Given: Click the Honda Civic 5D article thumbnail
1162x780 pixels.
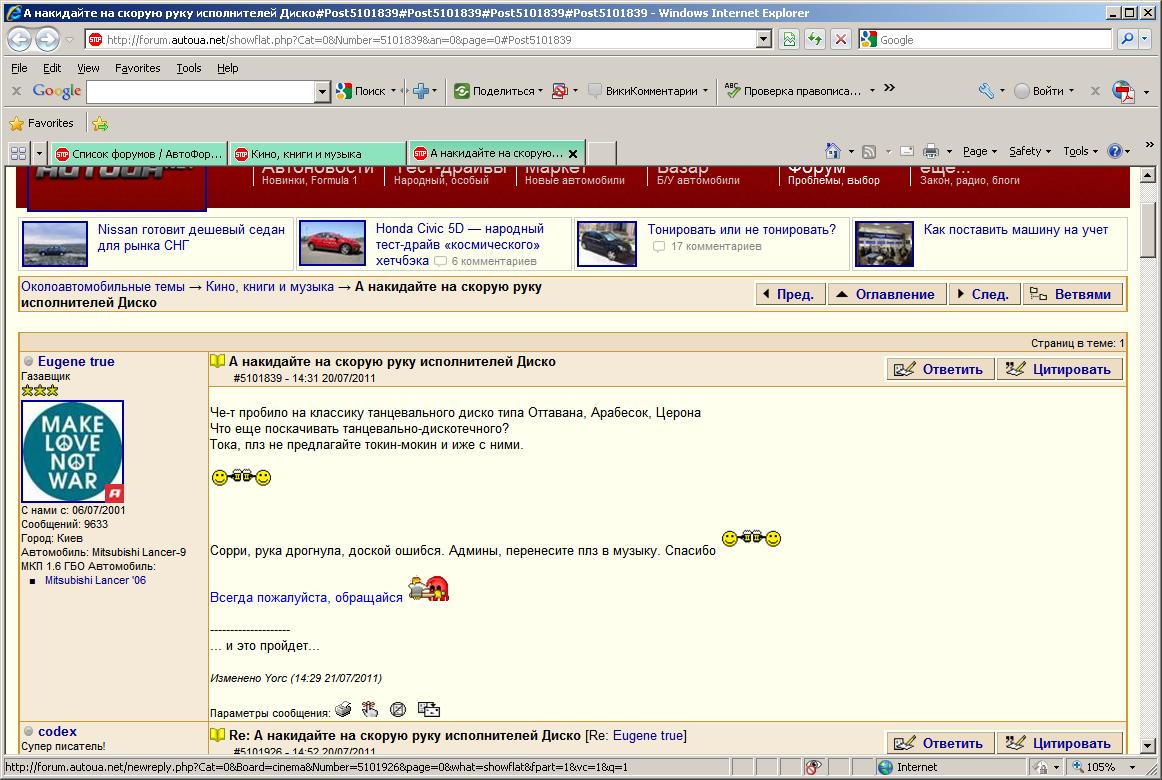Looking at the screenshot, I should coord(332,243).
